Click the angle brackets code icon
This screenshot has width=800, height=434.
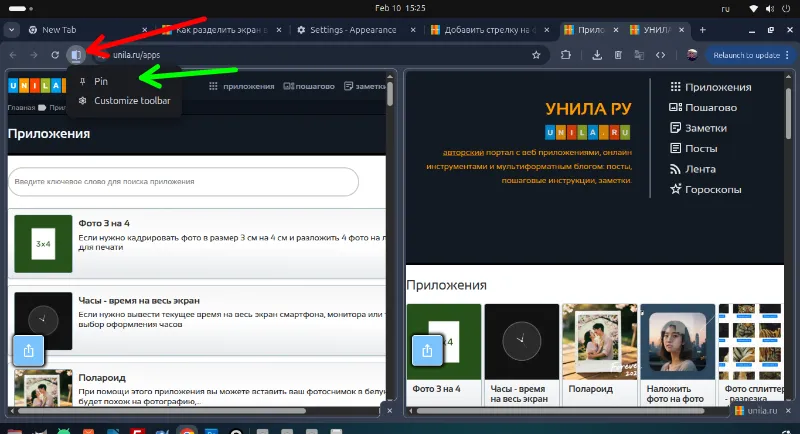pyautogui.click(x=660, y=55)
